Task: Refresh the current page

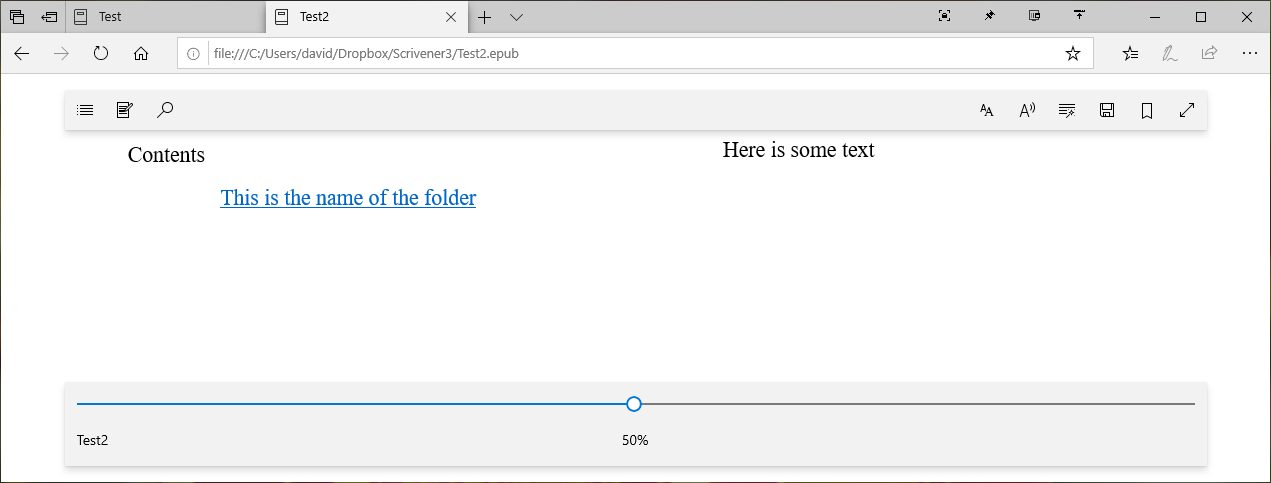Action: 101,53
